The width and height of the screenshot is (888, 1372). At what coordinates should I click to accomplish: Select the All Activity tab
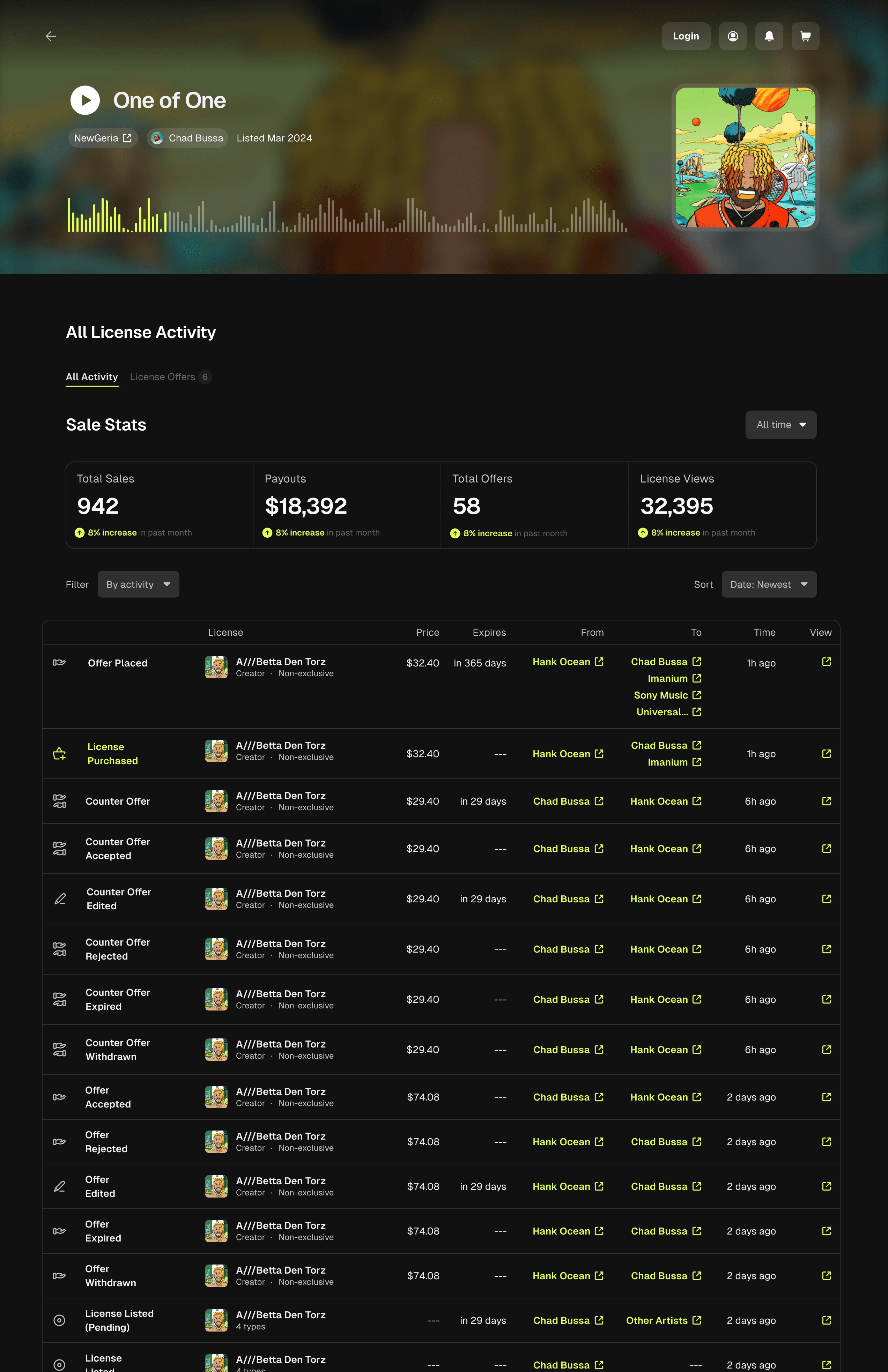pos(92,377)
